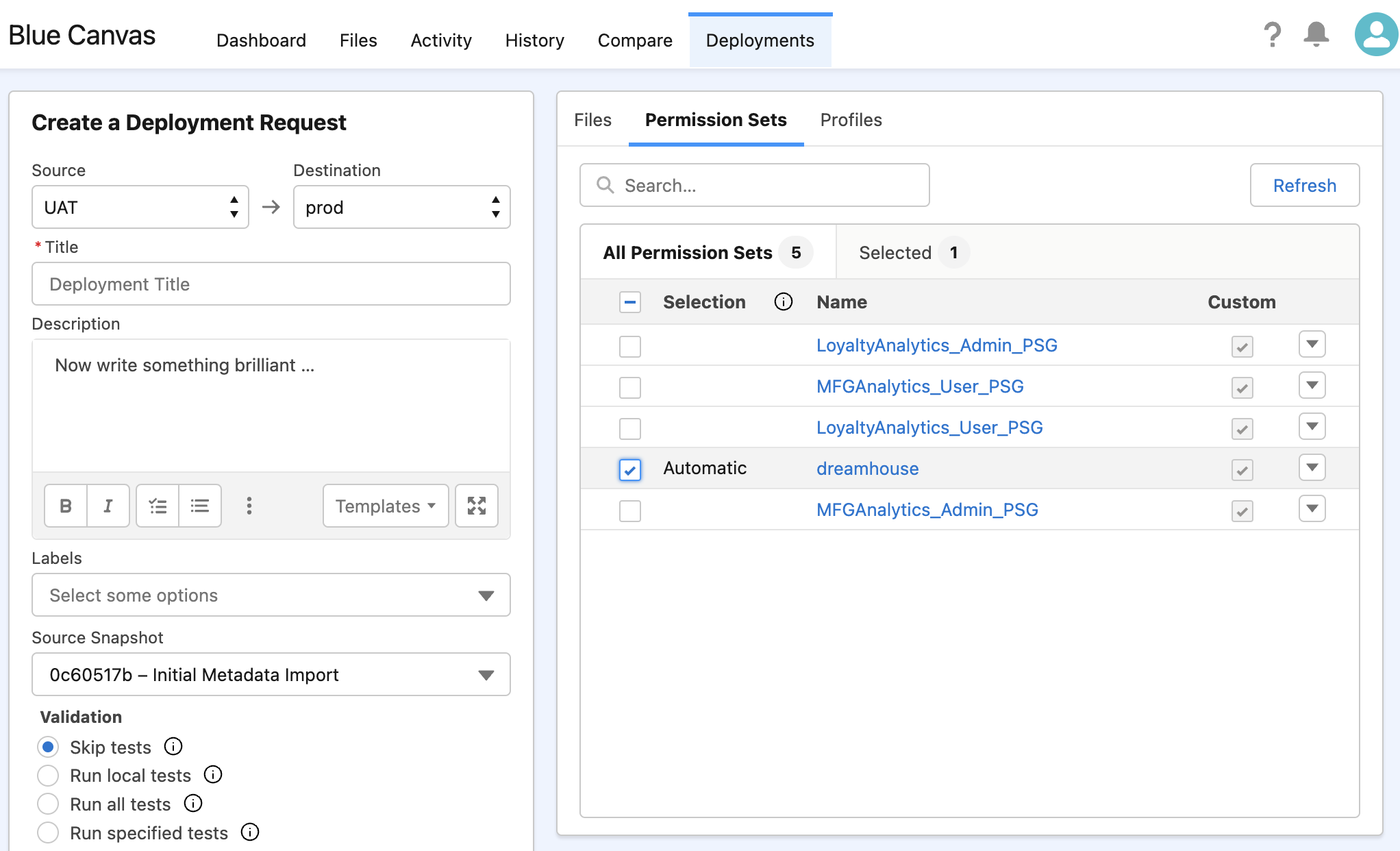Switch to the Profiles tab

850,120
